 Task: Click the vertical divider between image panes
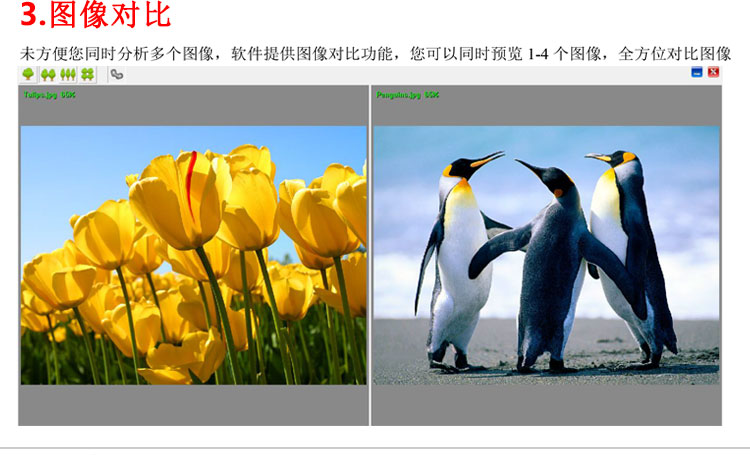point(370,255)
